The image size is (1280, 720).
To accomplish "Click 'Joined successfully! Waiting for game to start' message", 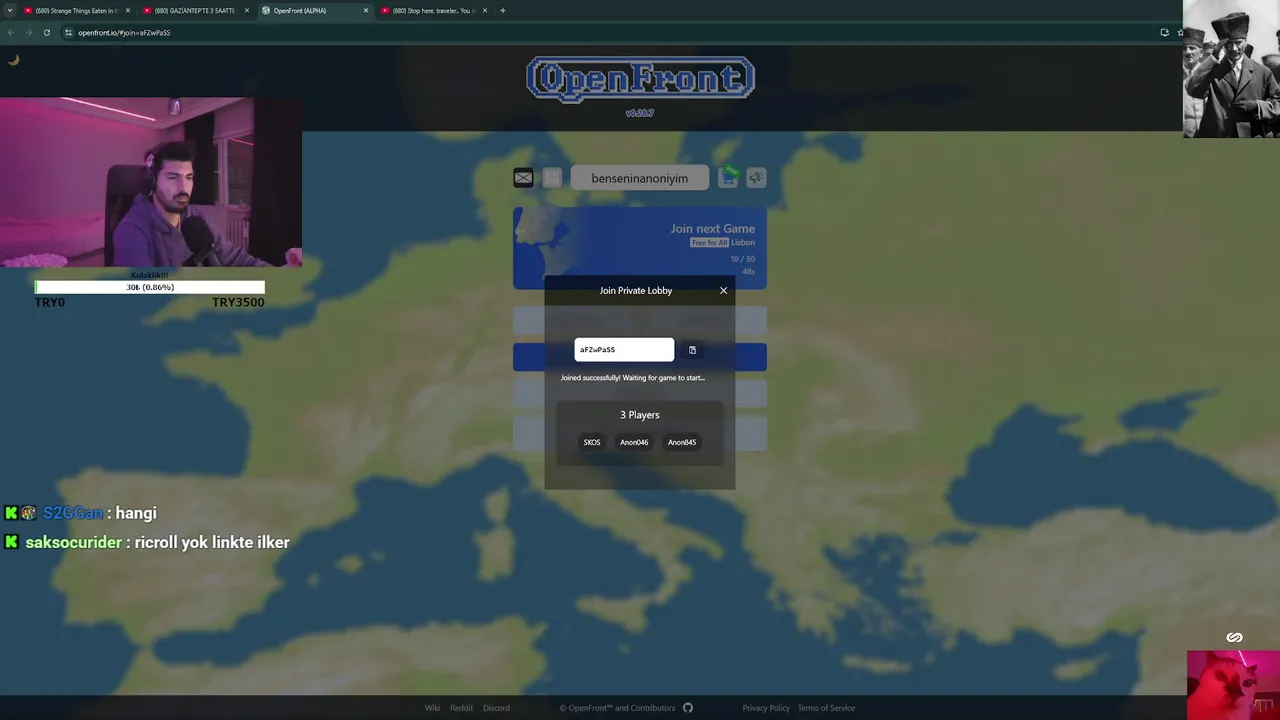I will (632, 378).
